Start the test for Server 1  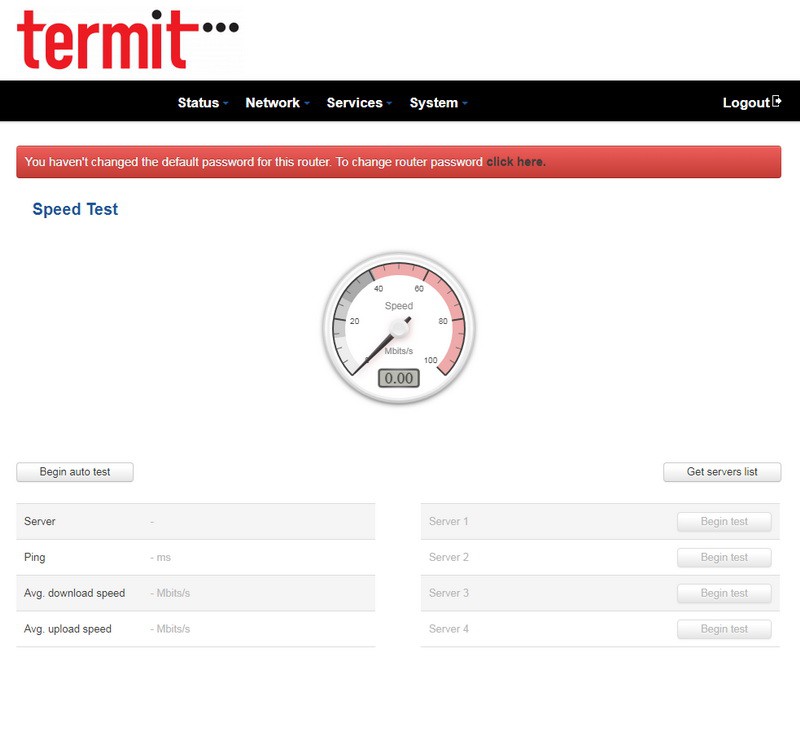click(724, 522)
